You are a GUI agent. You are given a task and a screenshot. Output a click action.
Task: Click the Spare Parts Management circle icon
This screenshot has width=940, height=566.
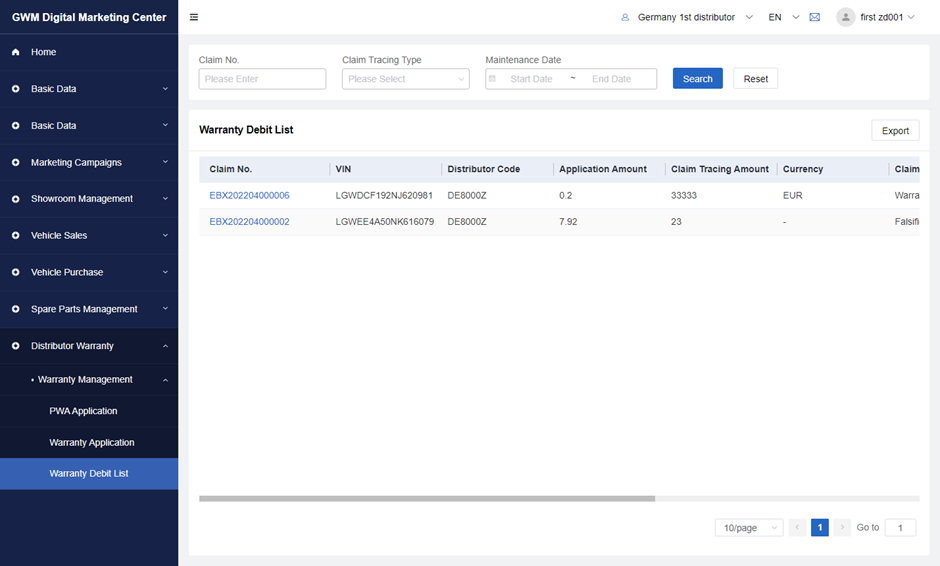click(16, 309)
